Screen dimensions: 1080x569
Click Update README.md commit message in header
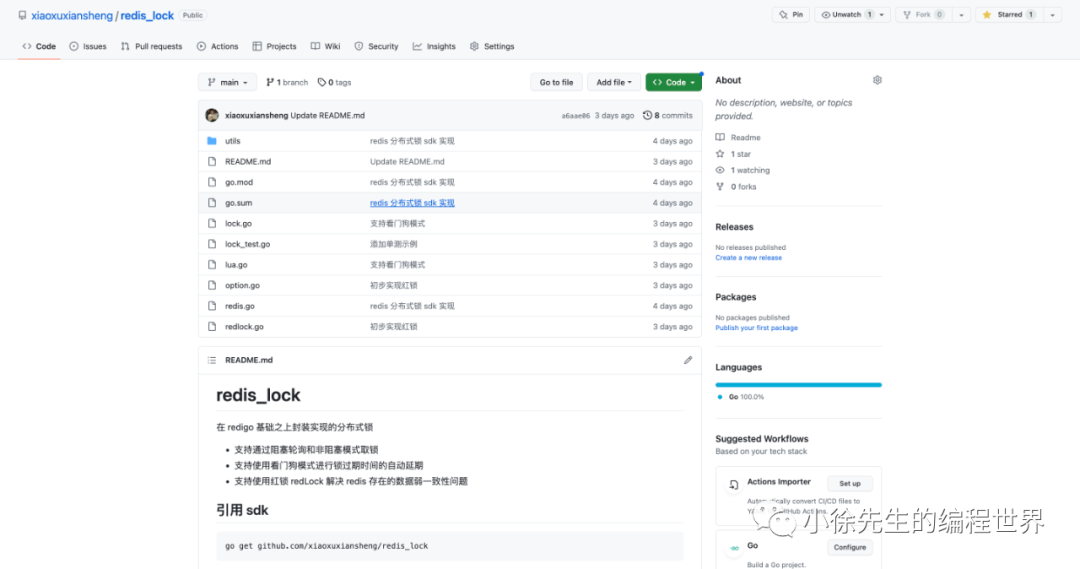(x=328, y=116)
